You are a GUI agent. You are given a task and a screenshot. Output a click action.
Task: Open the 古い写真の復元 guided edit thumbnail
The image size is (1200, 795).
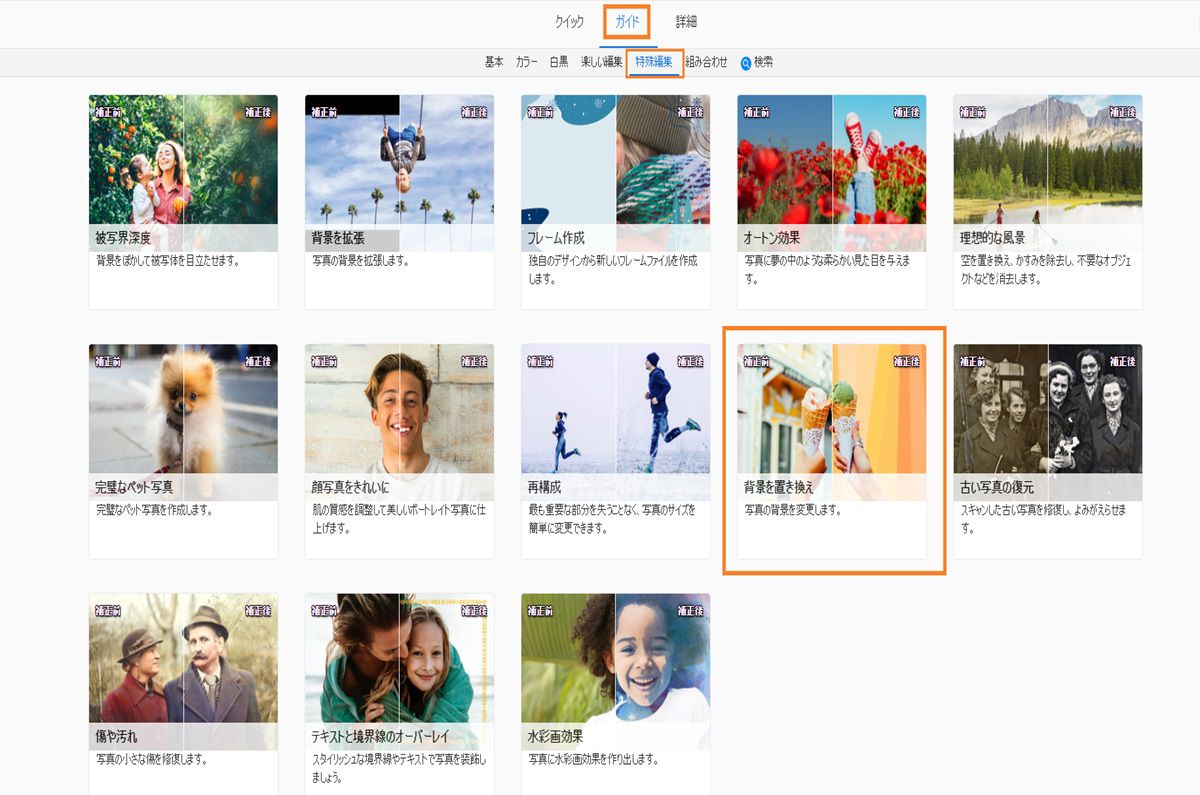(1048, 423)
